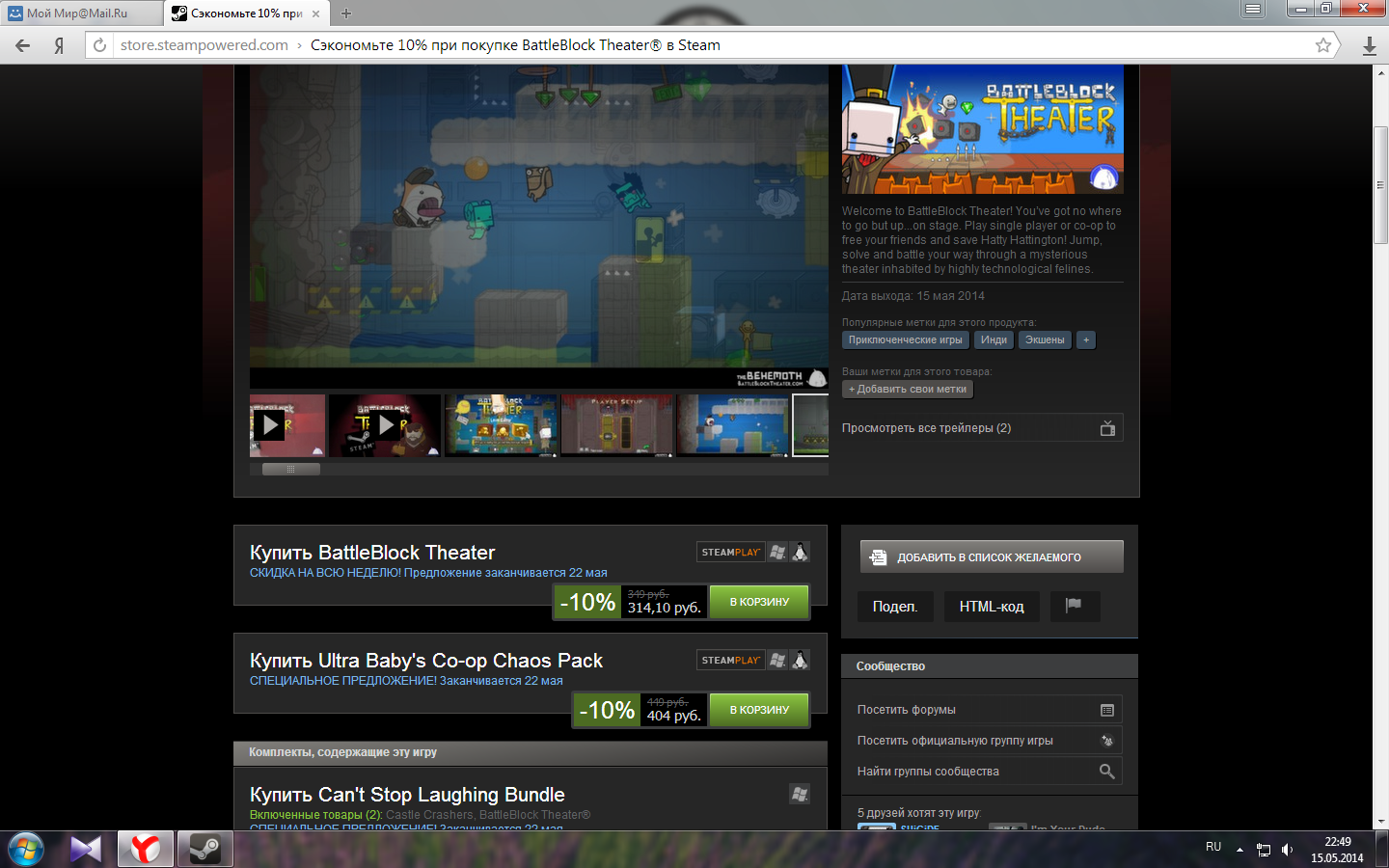Play the first trailer thumbnail
This screenshot has height=868, width=1389.
click(x=287, y=424)
